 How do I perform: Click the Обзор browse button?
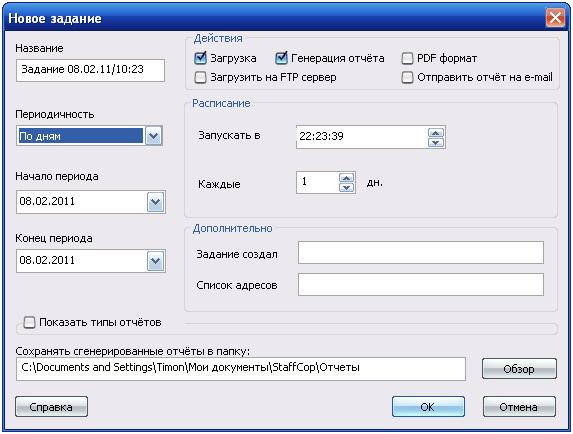[519, 369]
